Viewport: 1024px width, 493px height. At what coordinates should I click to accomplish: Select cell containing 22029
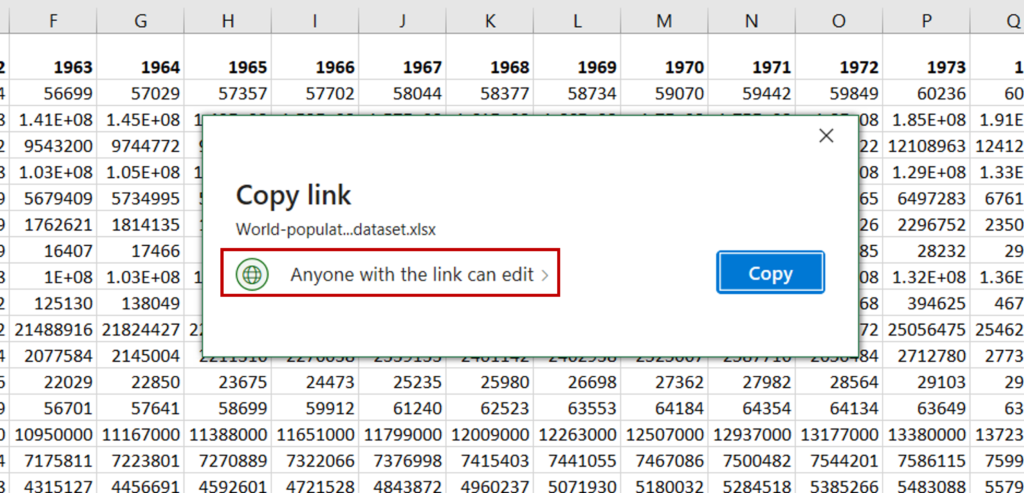coord(53,382)
